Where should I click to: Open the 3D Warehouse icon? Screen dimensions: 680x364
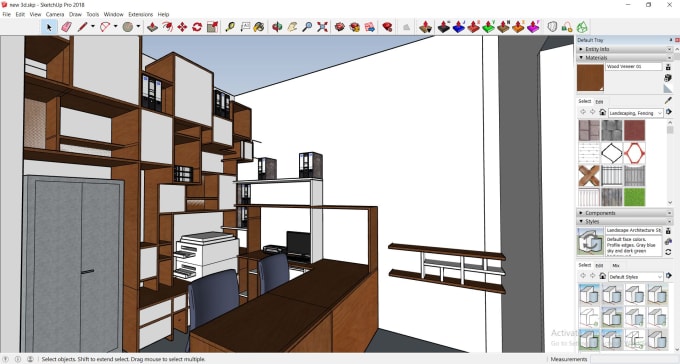(340, 27)
